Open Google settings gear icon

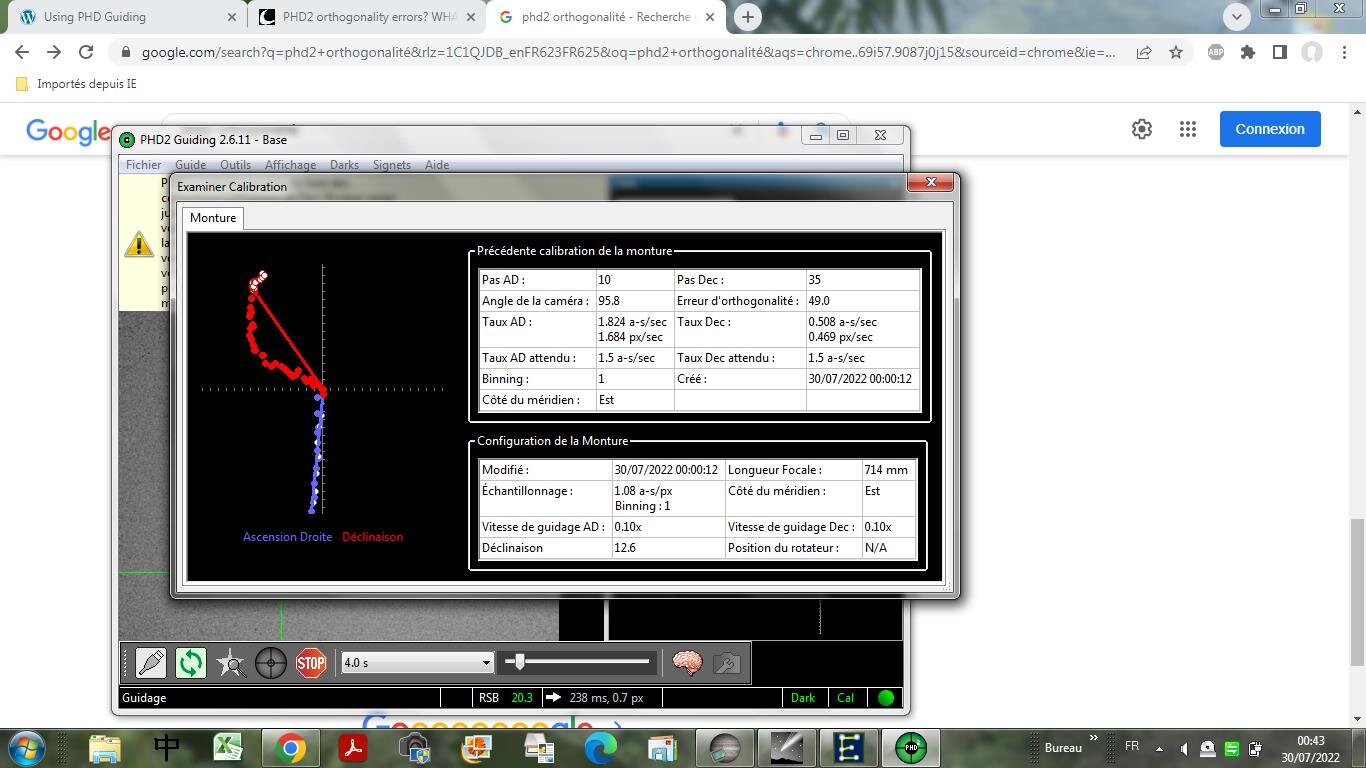pyautogui.click(x=1142, y=129)
